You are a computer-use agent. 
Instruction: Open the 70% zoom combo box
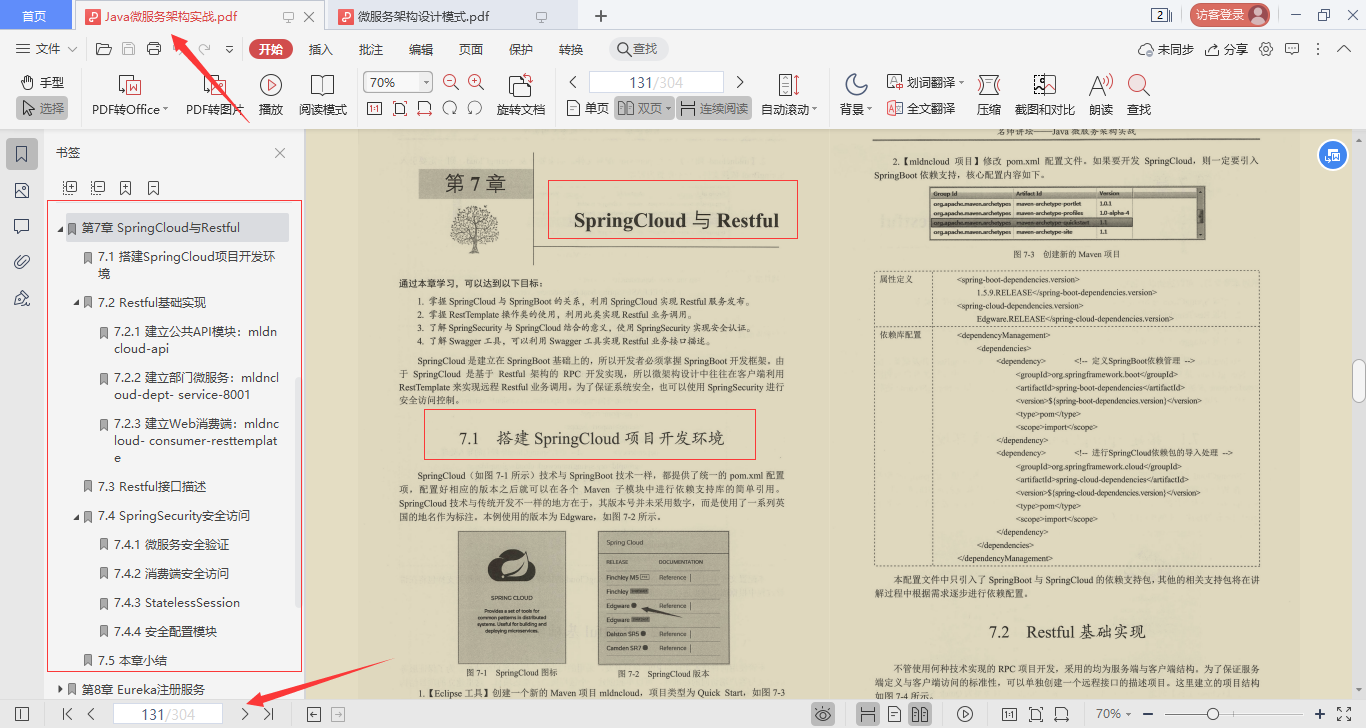[398, 82]
